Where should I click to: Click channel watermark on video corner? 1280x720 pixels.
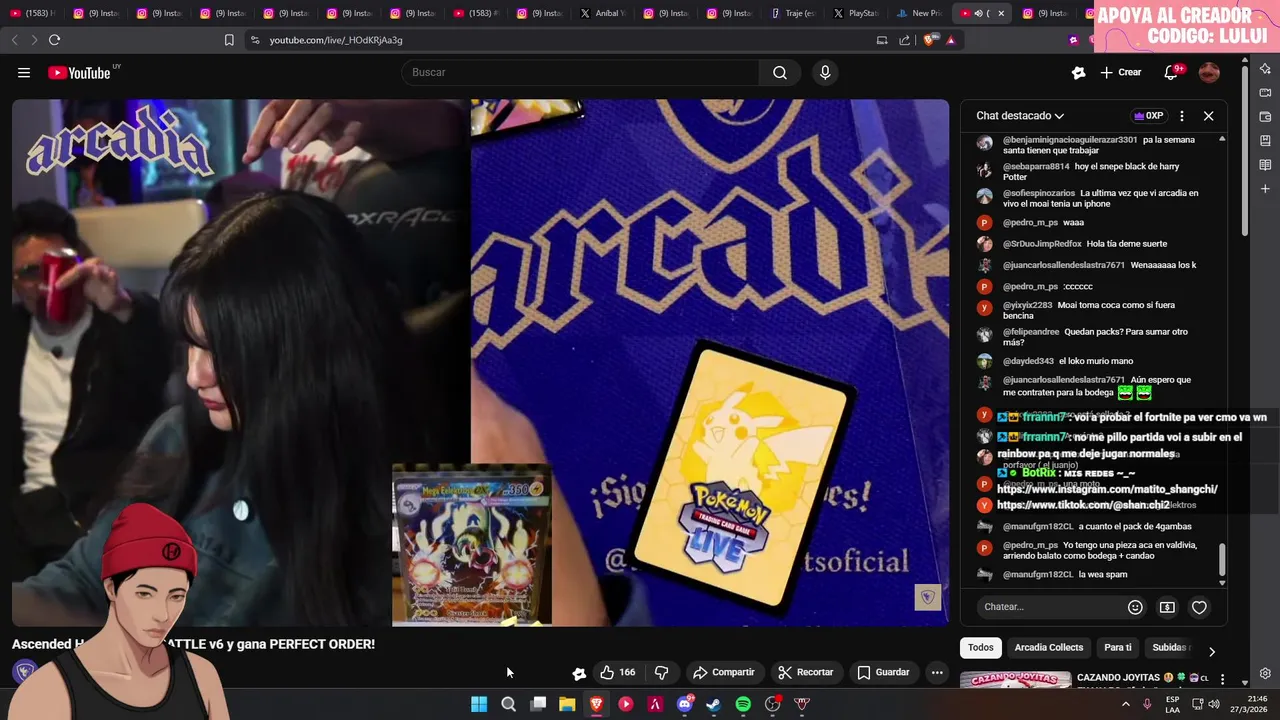point(927,597)
